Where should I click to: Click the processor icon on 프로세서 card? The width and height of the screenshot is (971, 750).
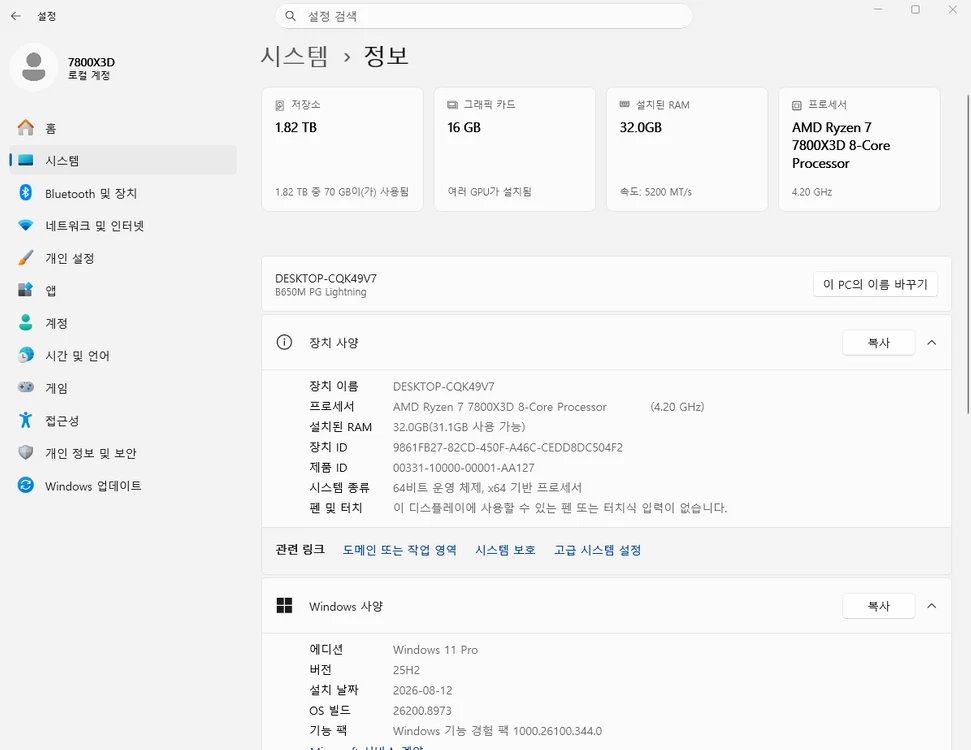pos(797,105)
